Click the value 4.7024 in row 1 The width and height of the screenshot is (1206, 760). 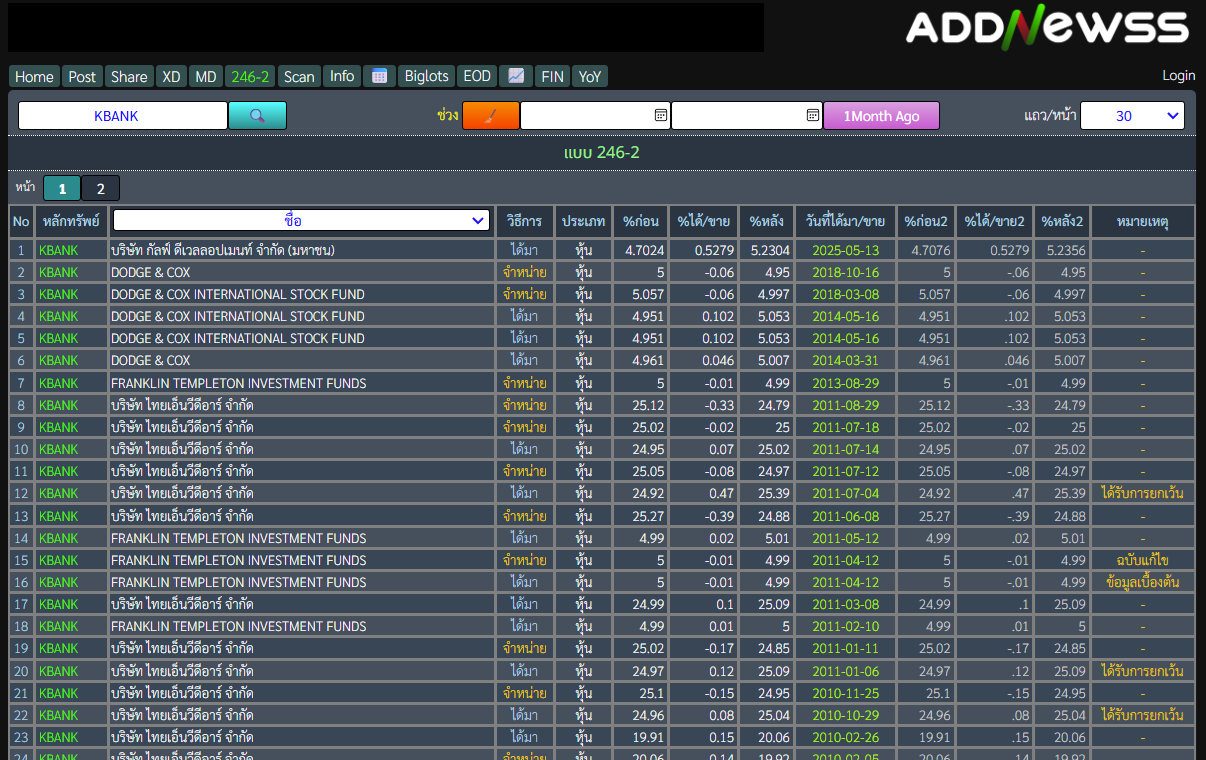[645, 250]
